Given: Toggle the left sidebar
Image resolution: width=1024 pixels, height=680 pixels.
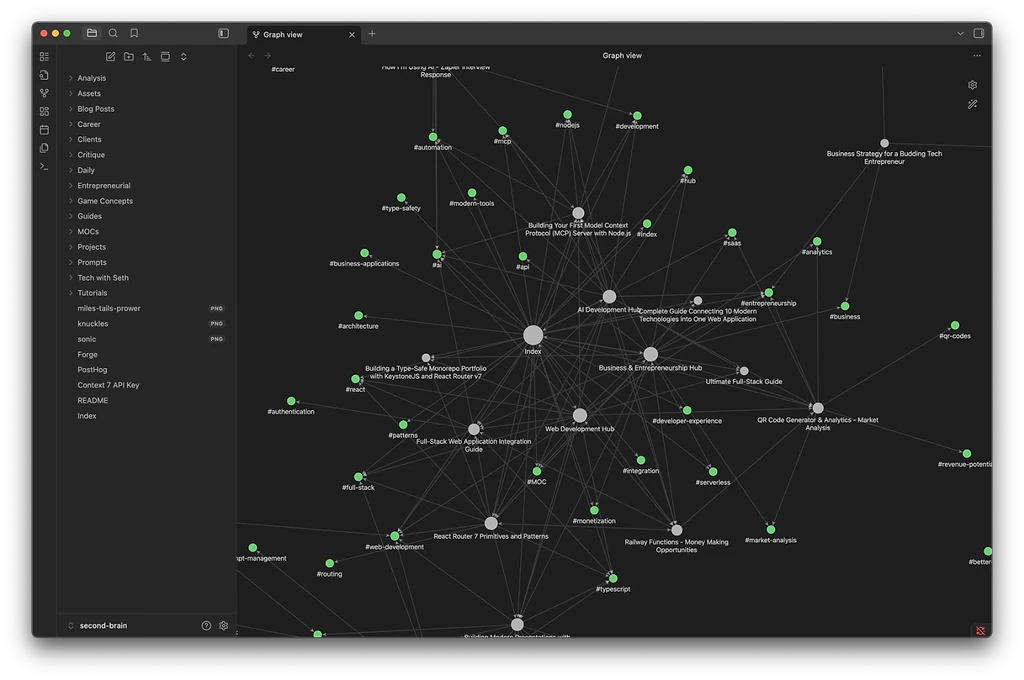Looking at the screenshot, I should coord(223,33).
